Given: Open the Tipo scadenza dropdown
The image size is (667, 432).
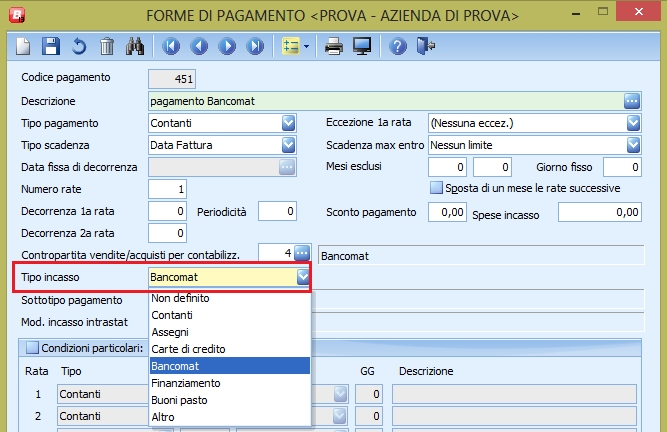Looking at the screenshot, I should tap(288, 145).
